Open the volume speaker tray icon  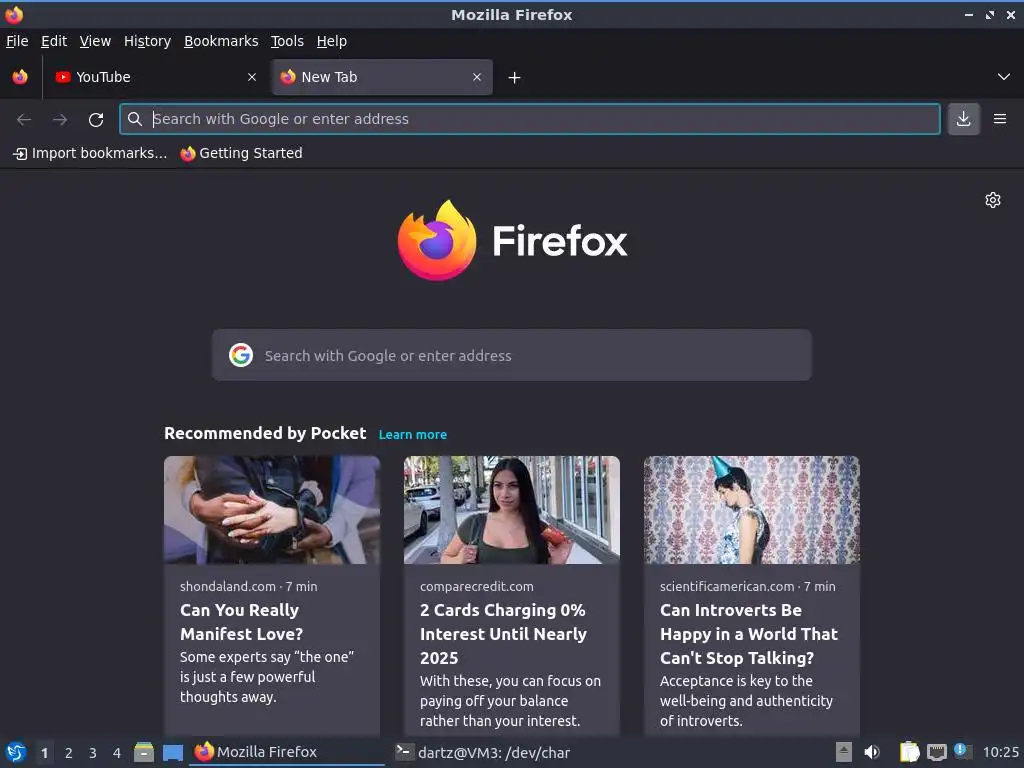872,752
